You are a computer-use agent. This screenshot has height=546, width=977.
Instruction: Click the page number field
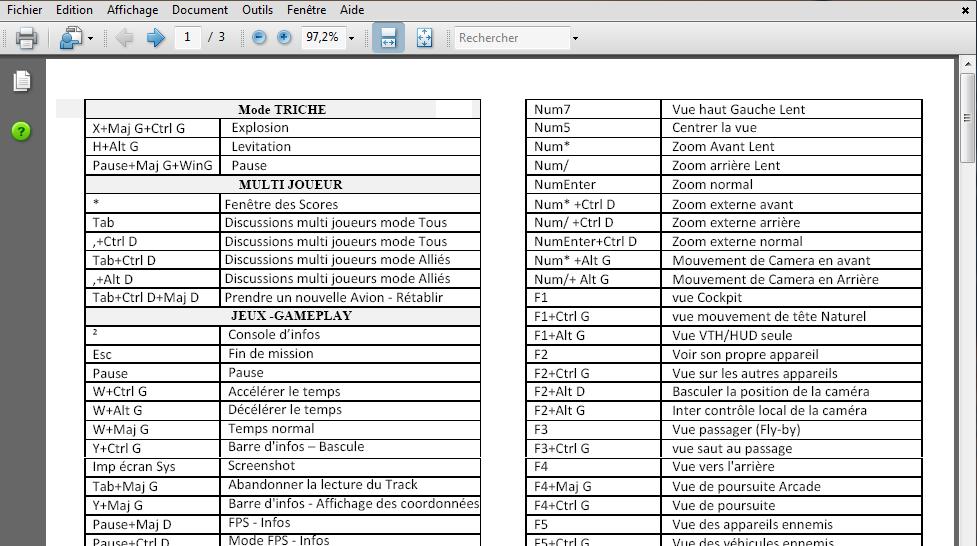187,38
